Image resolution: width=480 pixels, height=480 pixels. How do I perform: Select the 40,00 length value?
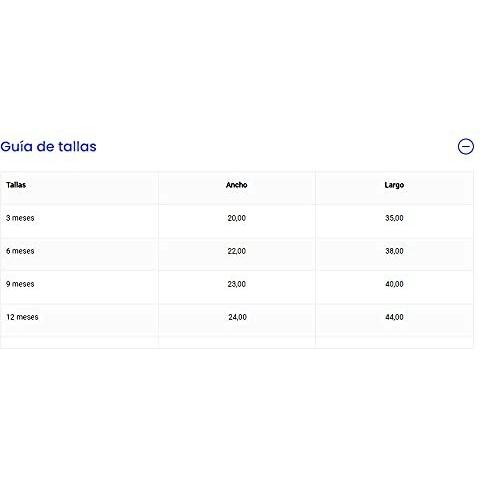pyautogui.click(x=394, y=284)
